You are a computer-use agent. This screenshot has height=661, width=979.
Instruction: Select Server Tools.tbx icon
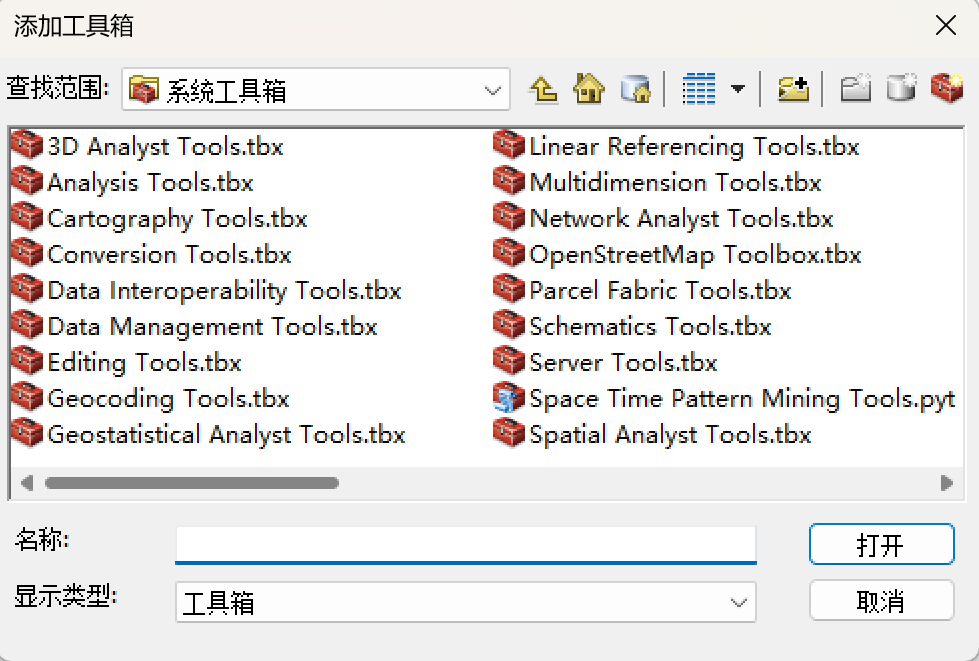pyautogui.click(x=509, y=361)
